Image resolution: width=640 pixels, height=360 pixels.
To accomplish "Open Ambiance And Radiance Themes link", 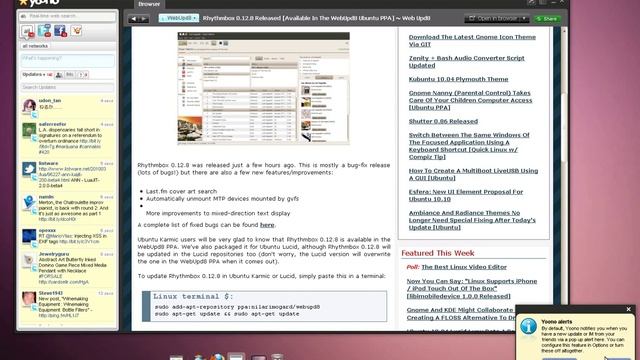I will (472, 220).
